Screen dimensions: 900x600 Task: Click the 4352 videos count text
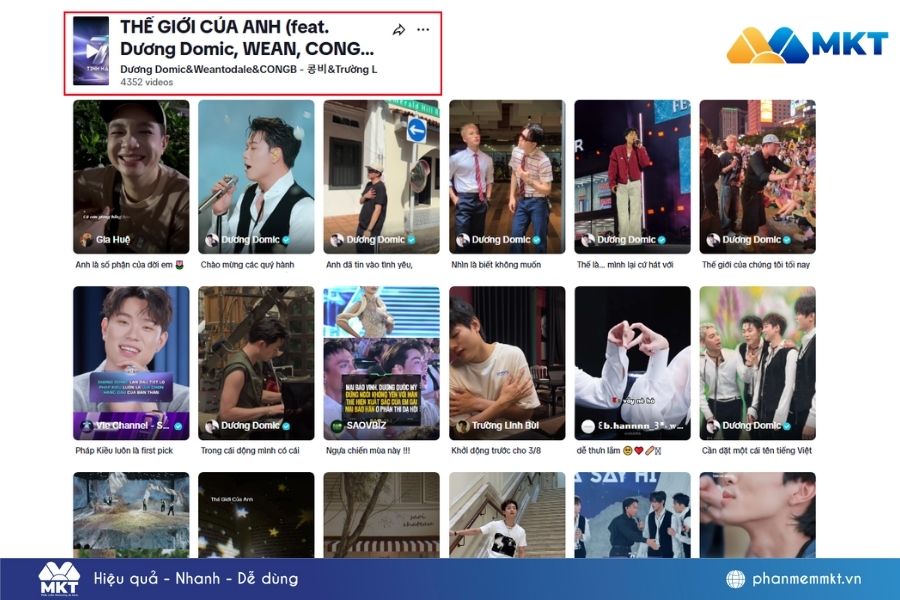pos(146,82)
